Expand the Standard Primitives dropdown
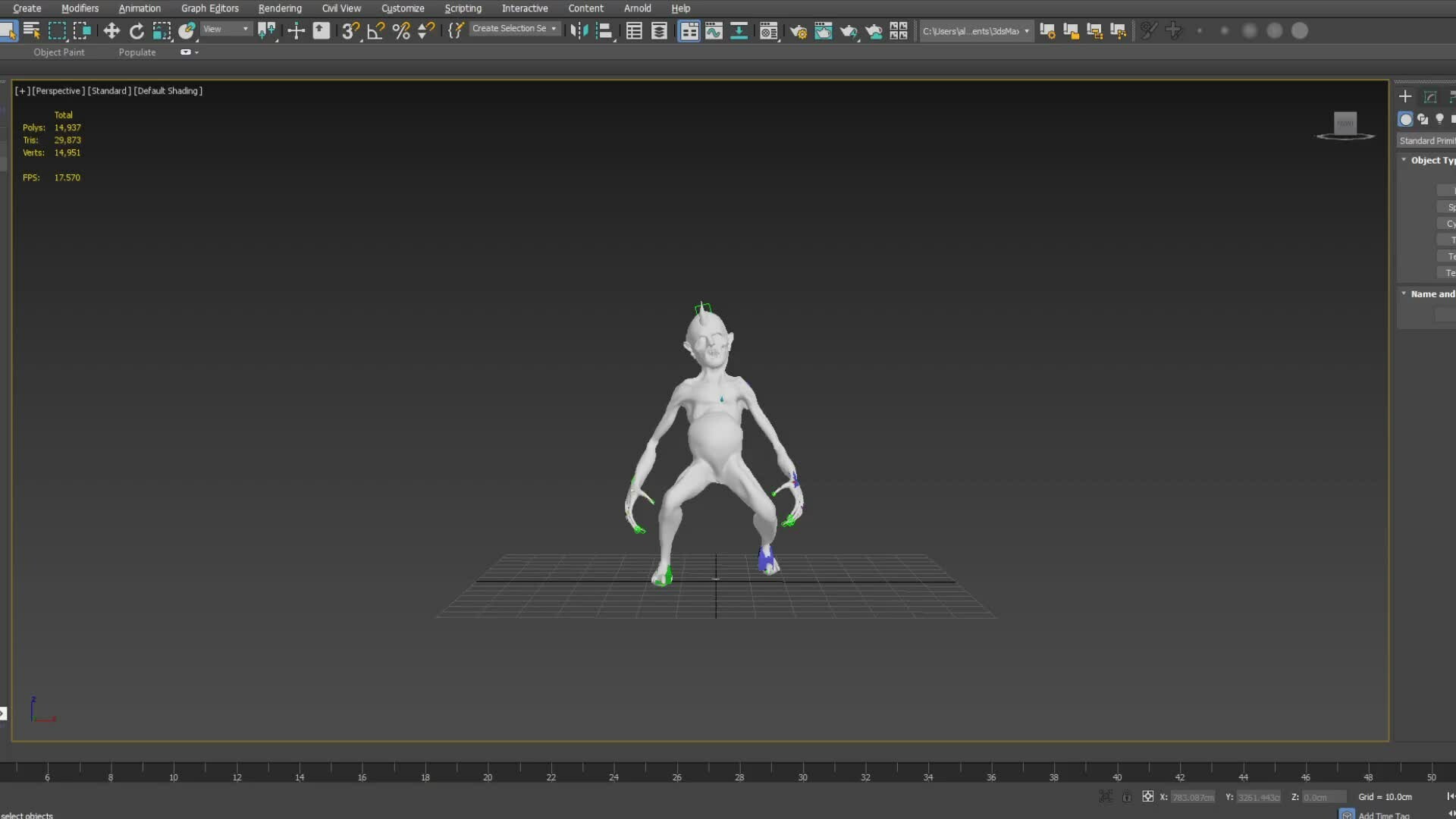Screen dimensions: 1456x819 pyautogui.click(x=1429, y=140)
